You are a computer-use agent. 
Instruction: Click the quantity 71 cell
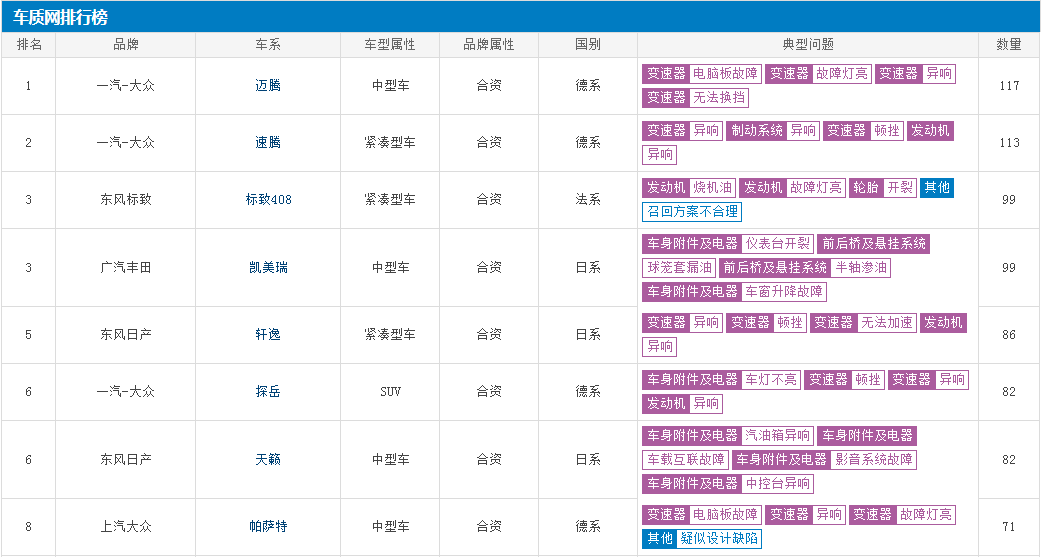click(x=1009, y=526)
